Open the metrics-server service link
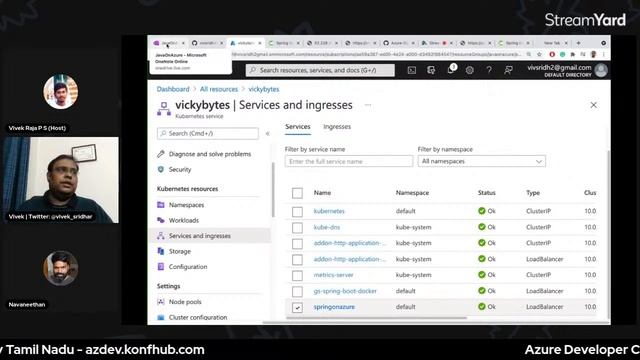This screenshot has width=640, height=360. [333, 275]
